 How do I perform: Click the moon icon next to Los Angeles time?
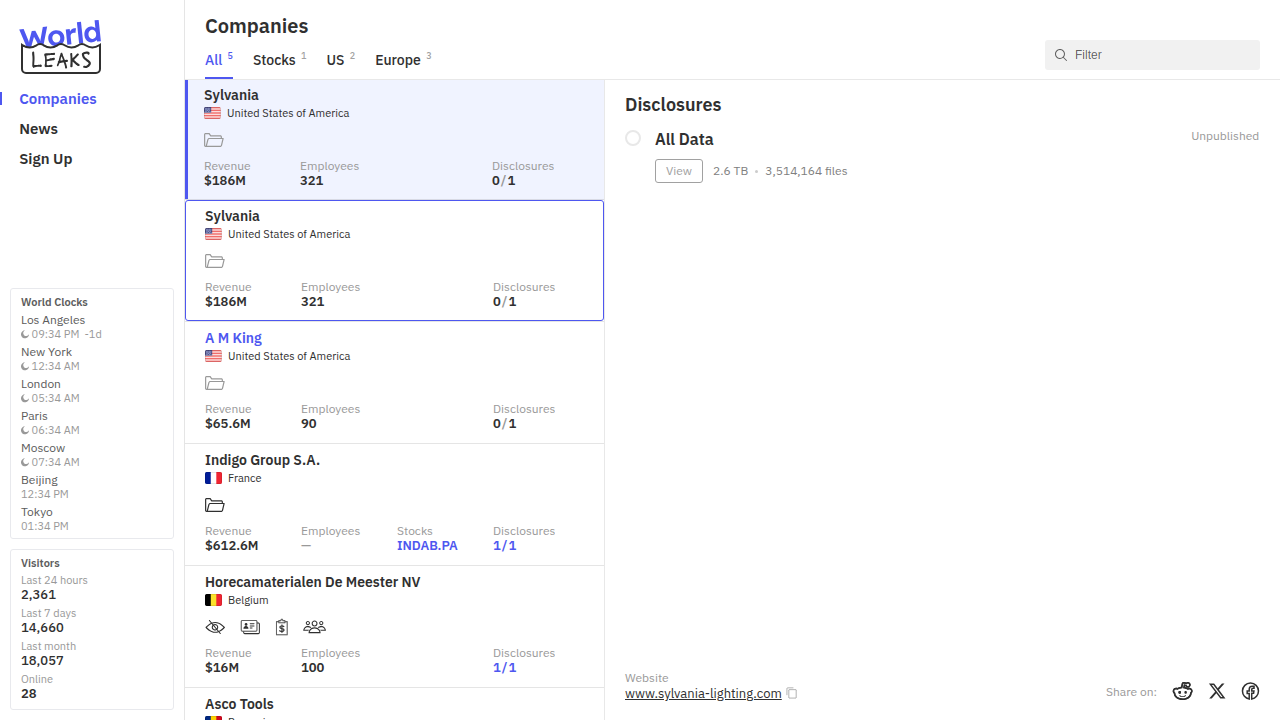point(25,335)
